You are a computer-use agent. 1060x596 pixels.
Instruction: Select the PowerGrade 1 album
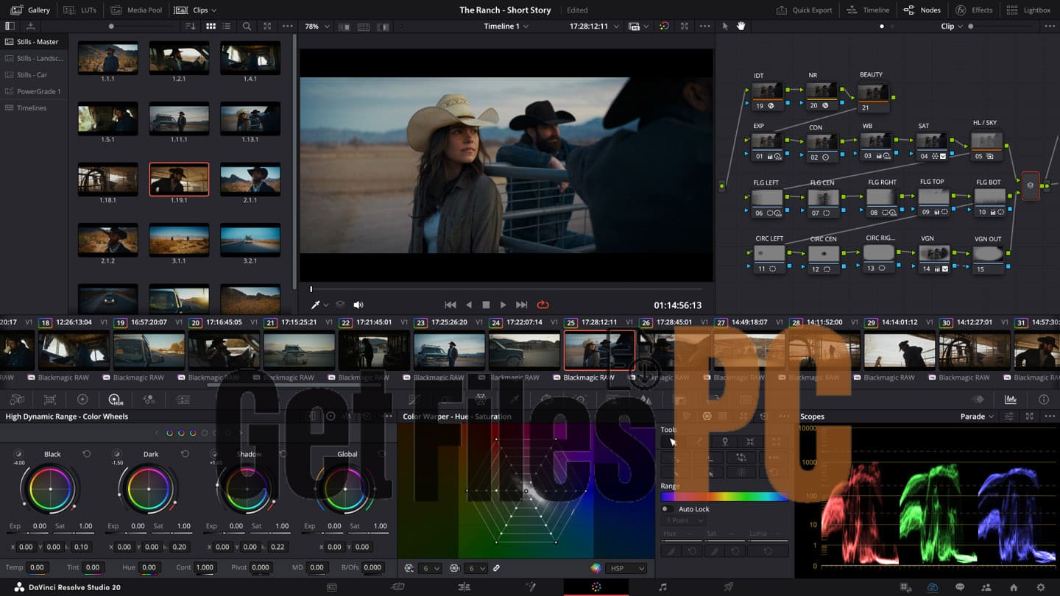33,91
